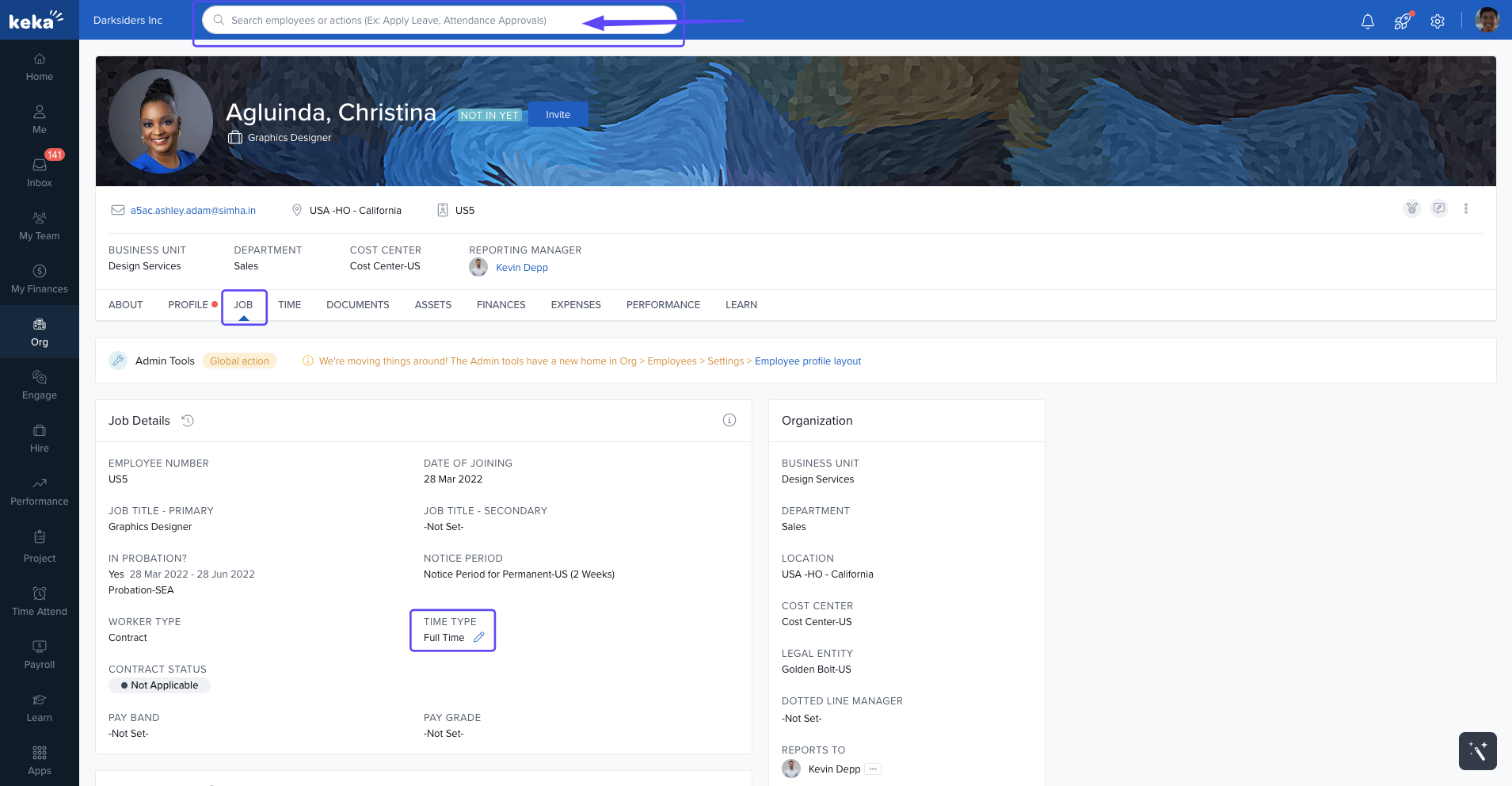Open logged-in user avatar menu
This screenshot has height=786, width=1512.
(1487, 20)
